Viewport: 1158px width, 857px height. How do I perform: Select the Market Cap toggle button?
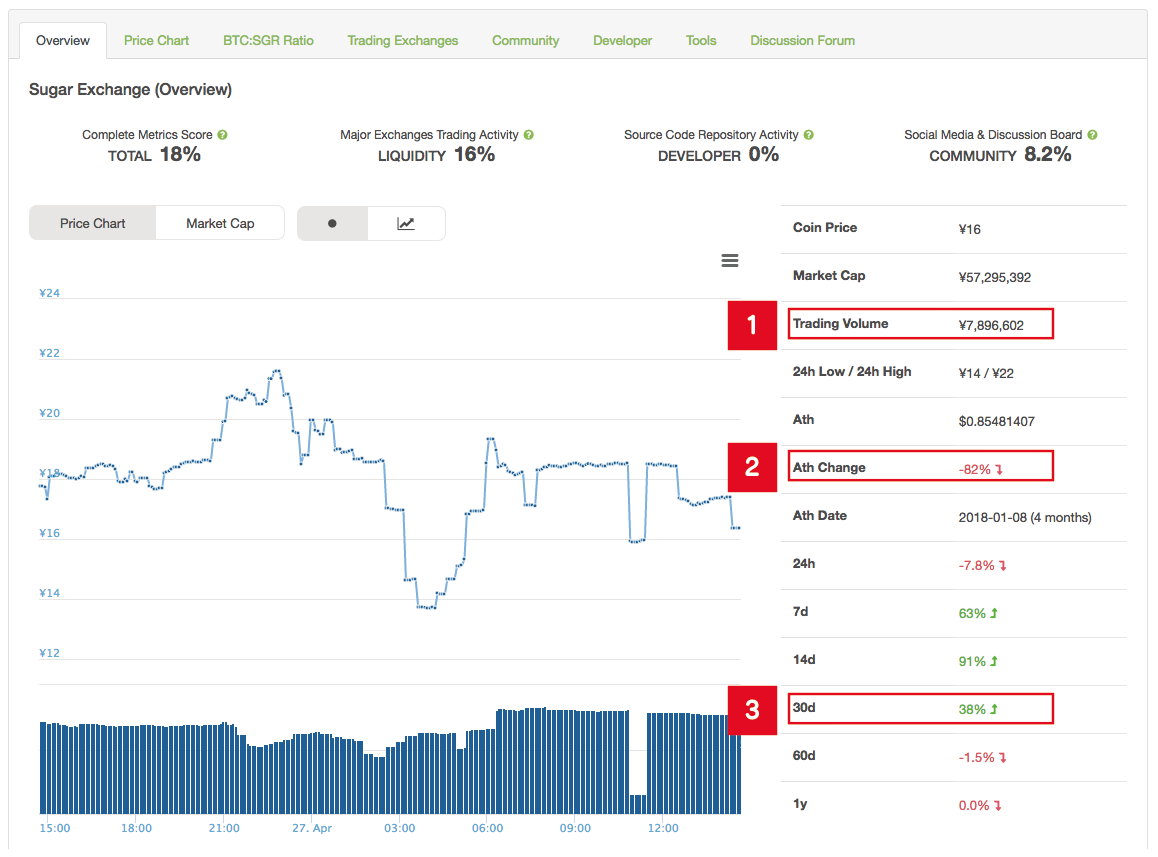(220, 224)
